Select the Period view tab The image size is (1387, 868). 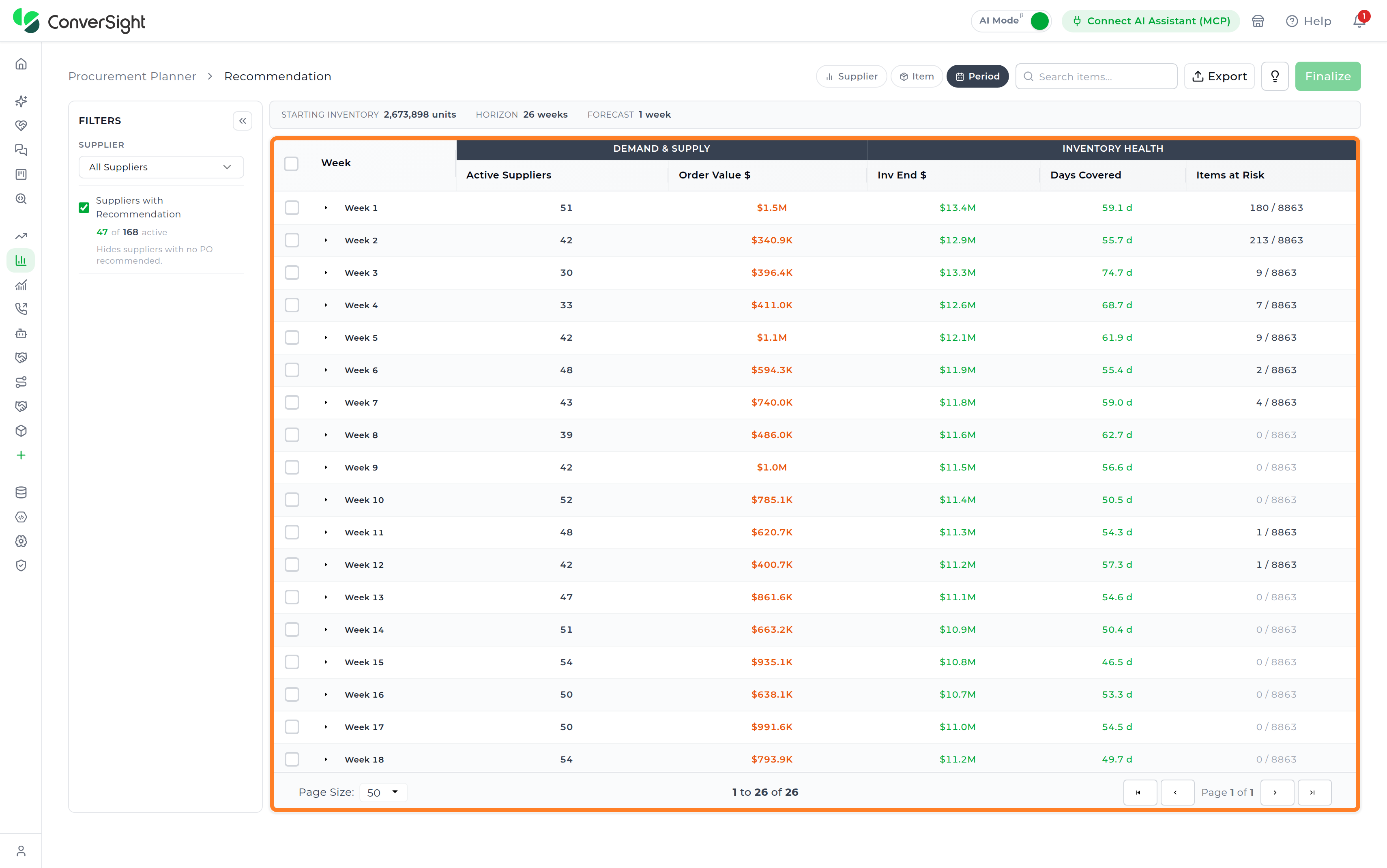click(x=977, y=76)
